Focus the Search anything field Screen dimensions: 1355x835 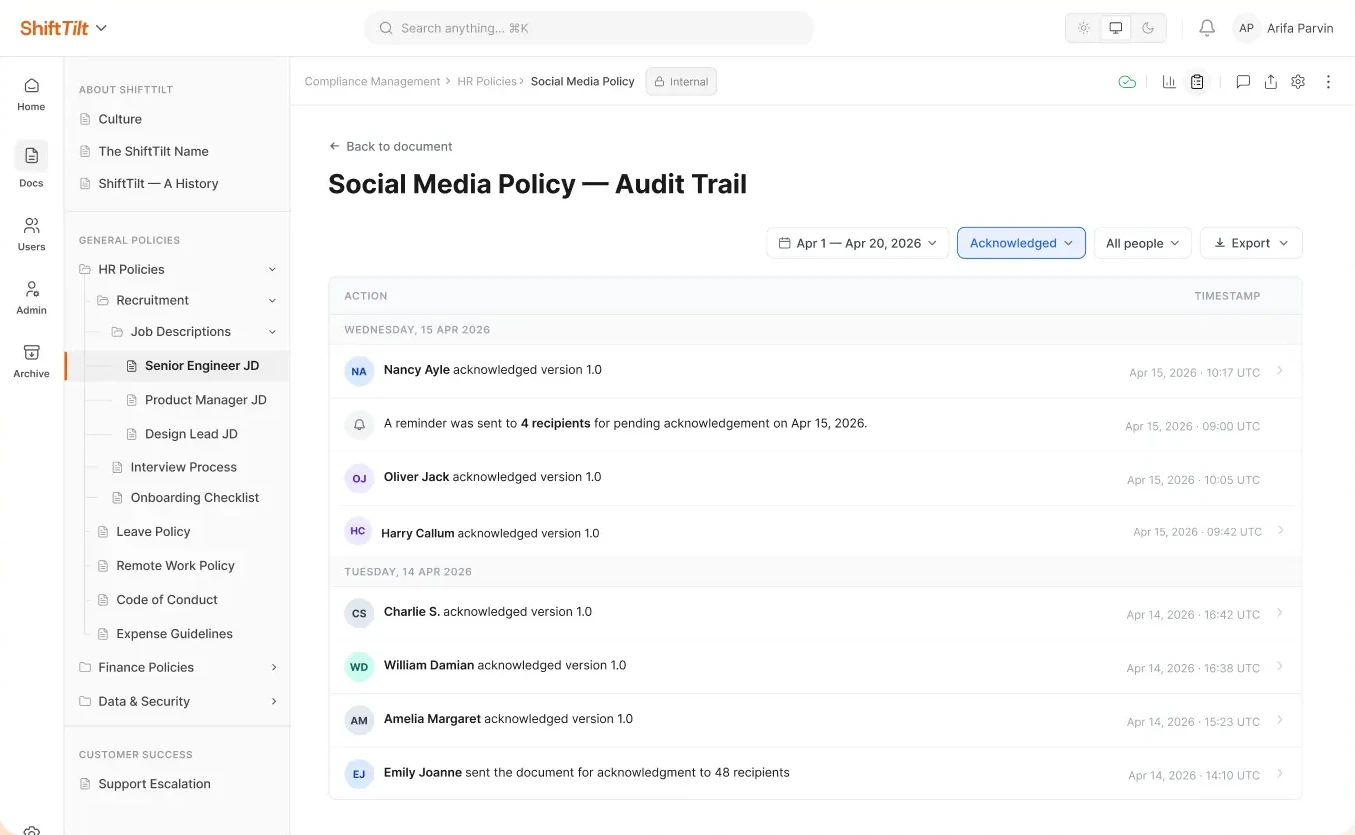tap(589, 28)
